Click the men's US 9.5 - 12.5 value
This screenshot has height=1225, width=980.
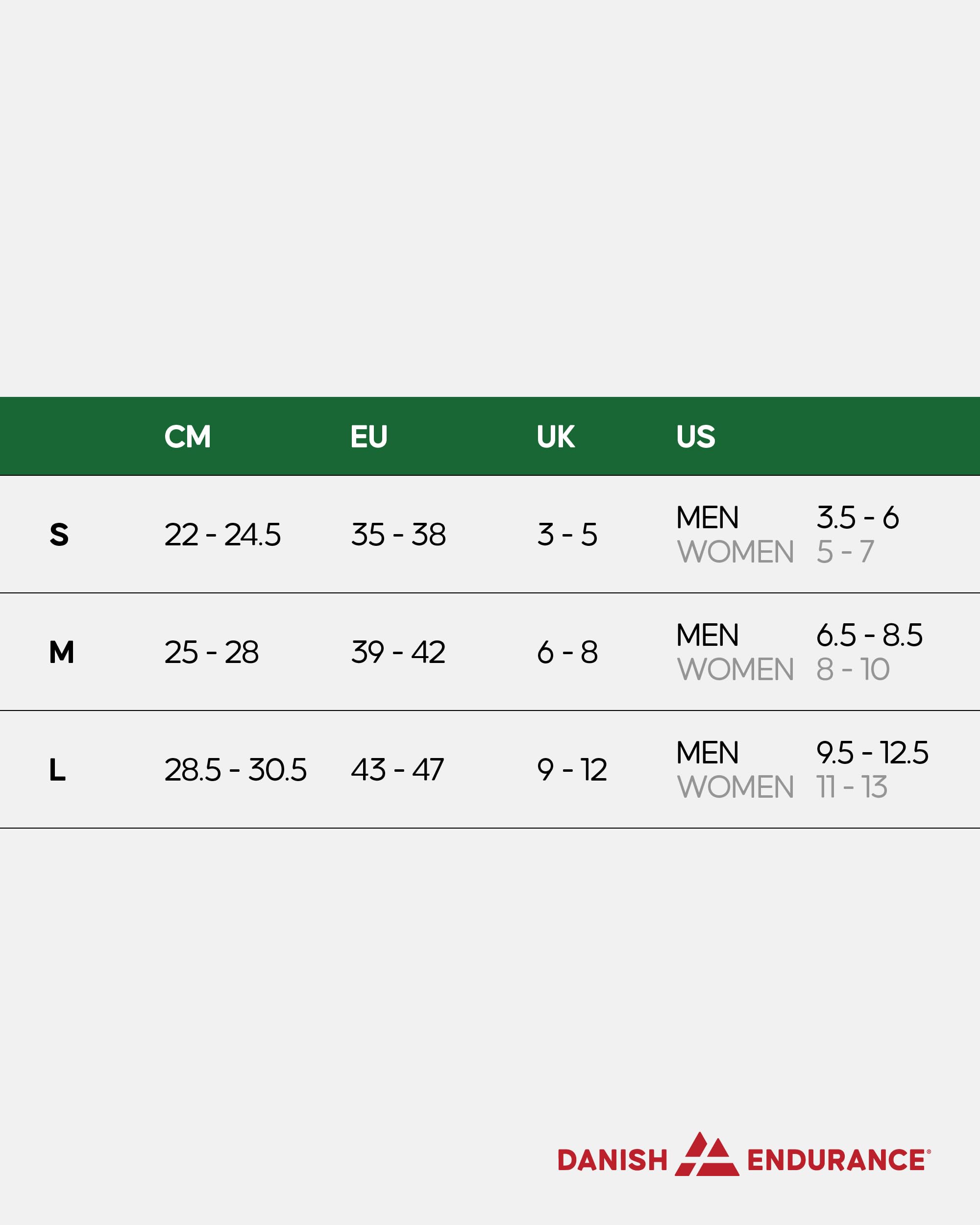point(872,753)
